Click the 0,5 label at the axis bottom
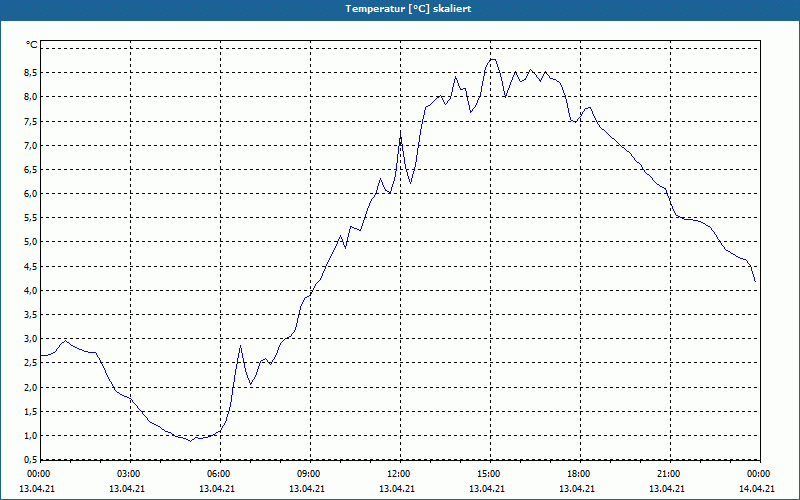 (x=31, y=460)
